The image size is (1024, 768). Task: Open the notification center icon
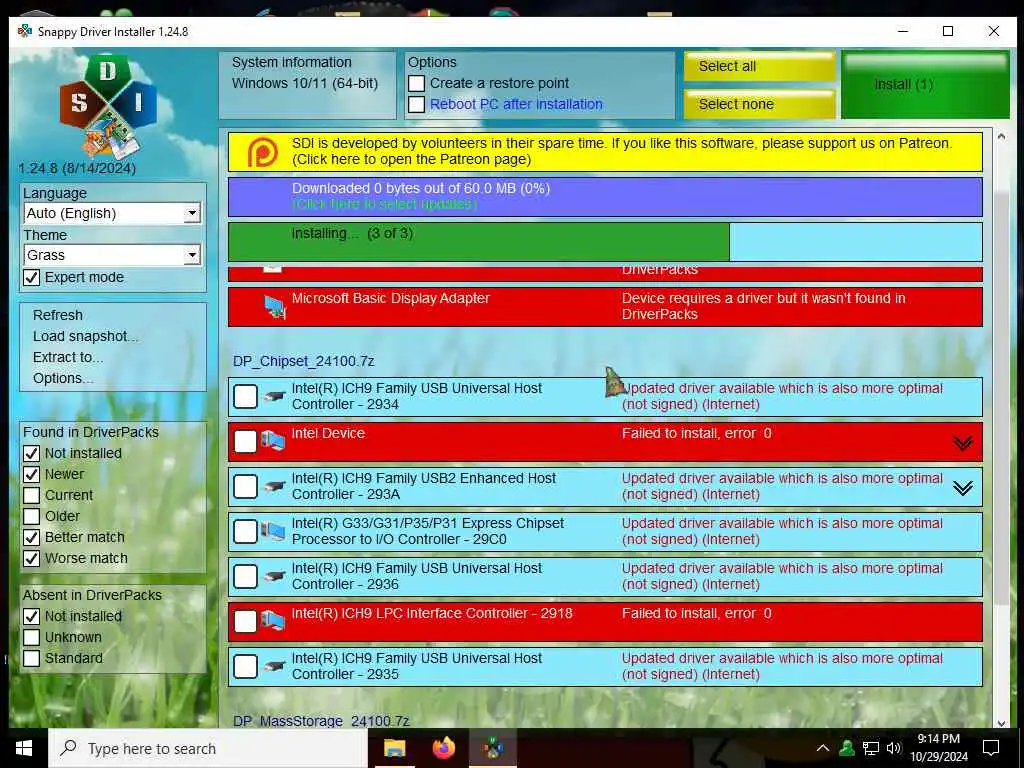pos(991,748)
